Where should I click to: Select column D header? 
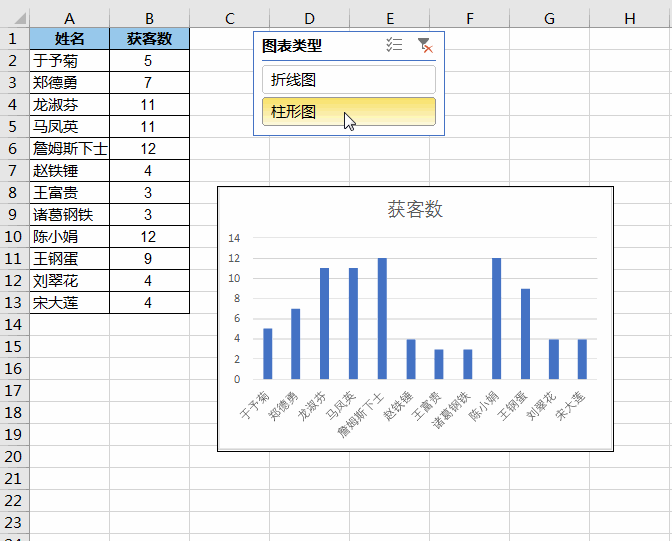click(309, 18)
